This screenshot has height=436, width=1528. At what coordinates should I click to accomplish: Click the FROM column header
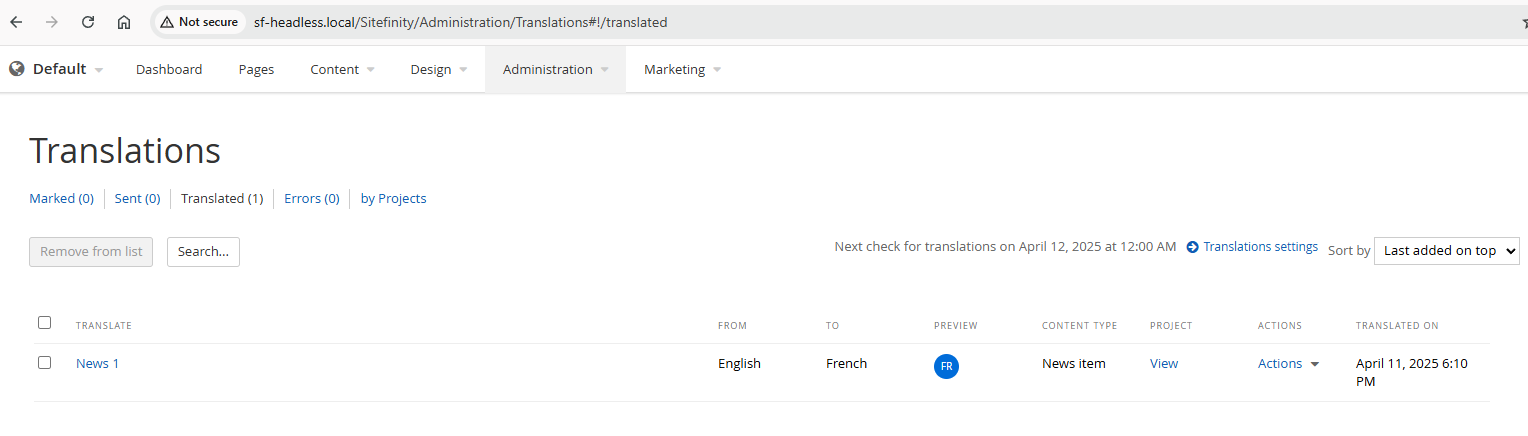[x=732, y=326]
